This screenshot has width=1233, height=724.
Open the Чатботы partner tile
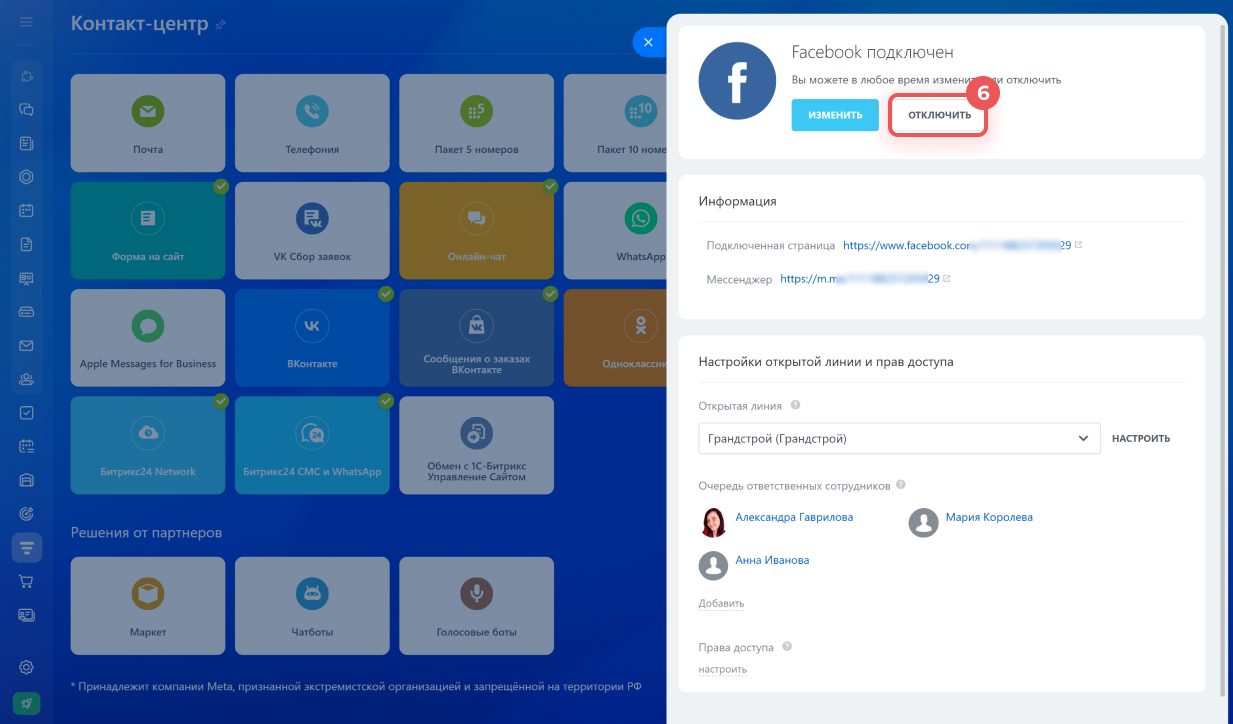click(x=312, y=606)
